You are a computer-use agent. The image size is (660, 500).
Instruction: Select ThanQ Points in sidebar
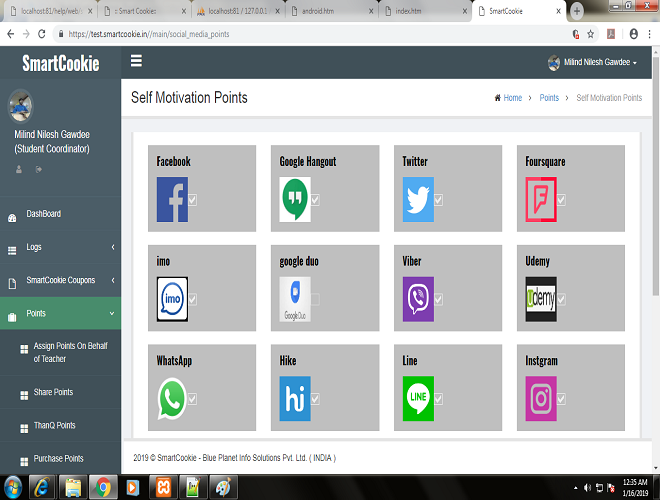[54, 426]
